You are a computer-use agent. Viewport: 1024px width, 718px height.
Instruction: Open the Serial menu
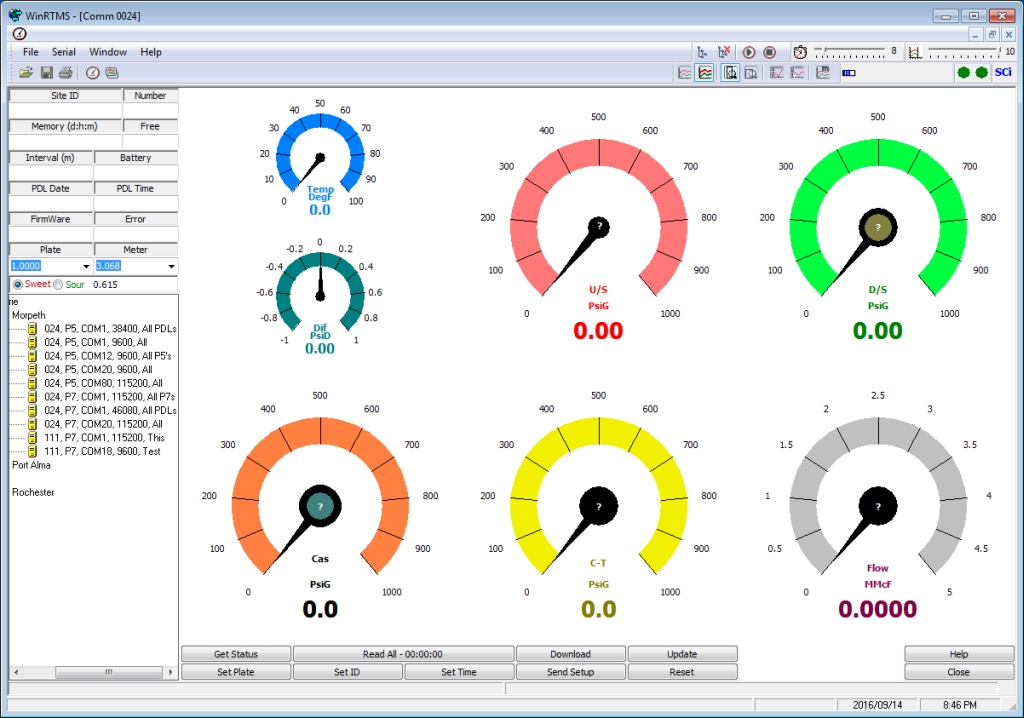click(64, 52)
